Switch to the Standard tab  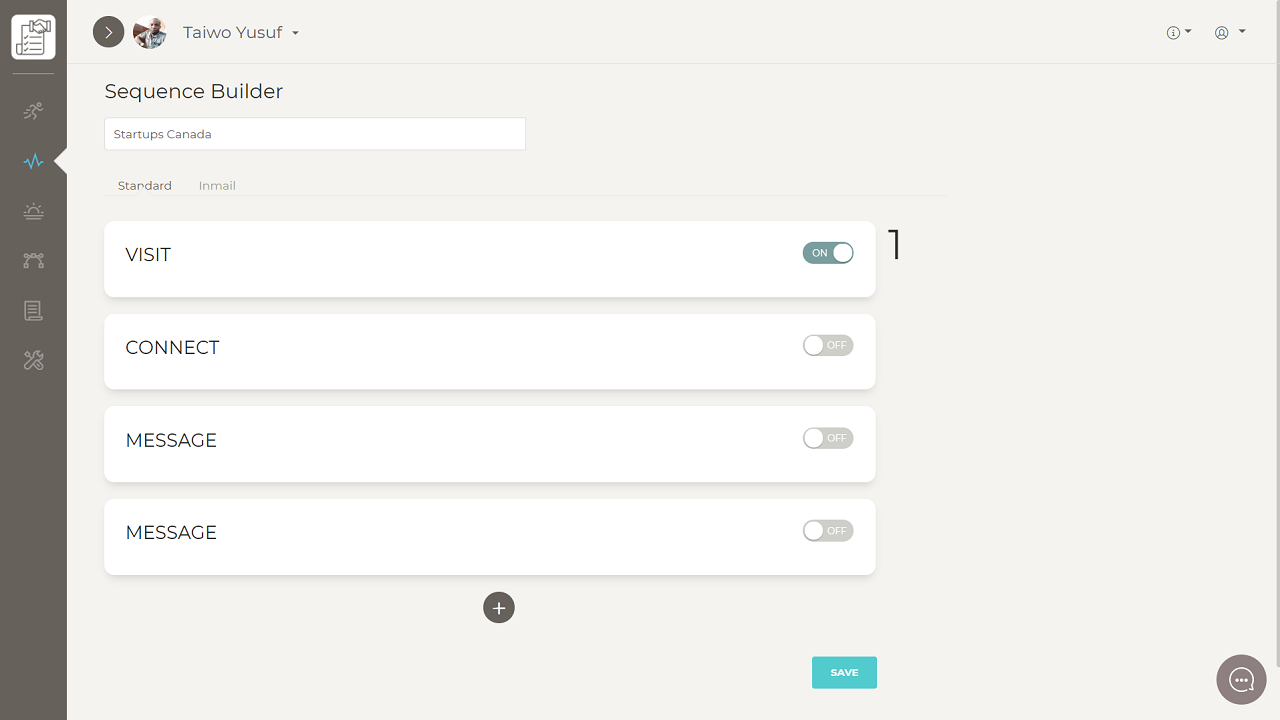(145, 186)
